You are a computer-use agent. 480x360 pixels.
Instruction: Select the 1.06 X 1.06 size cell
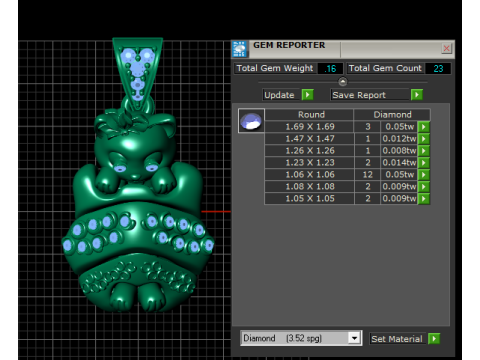(x=310, y=175)
